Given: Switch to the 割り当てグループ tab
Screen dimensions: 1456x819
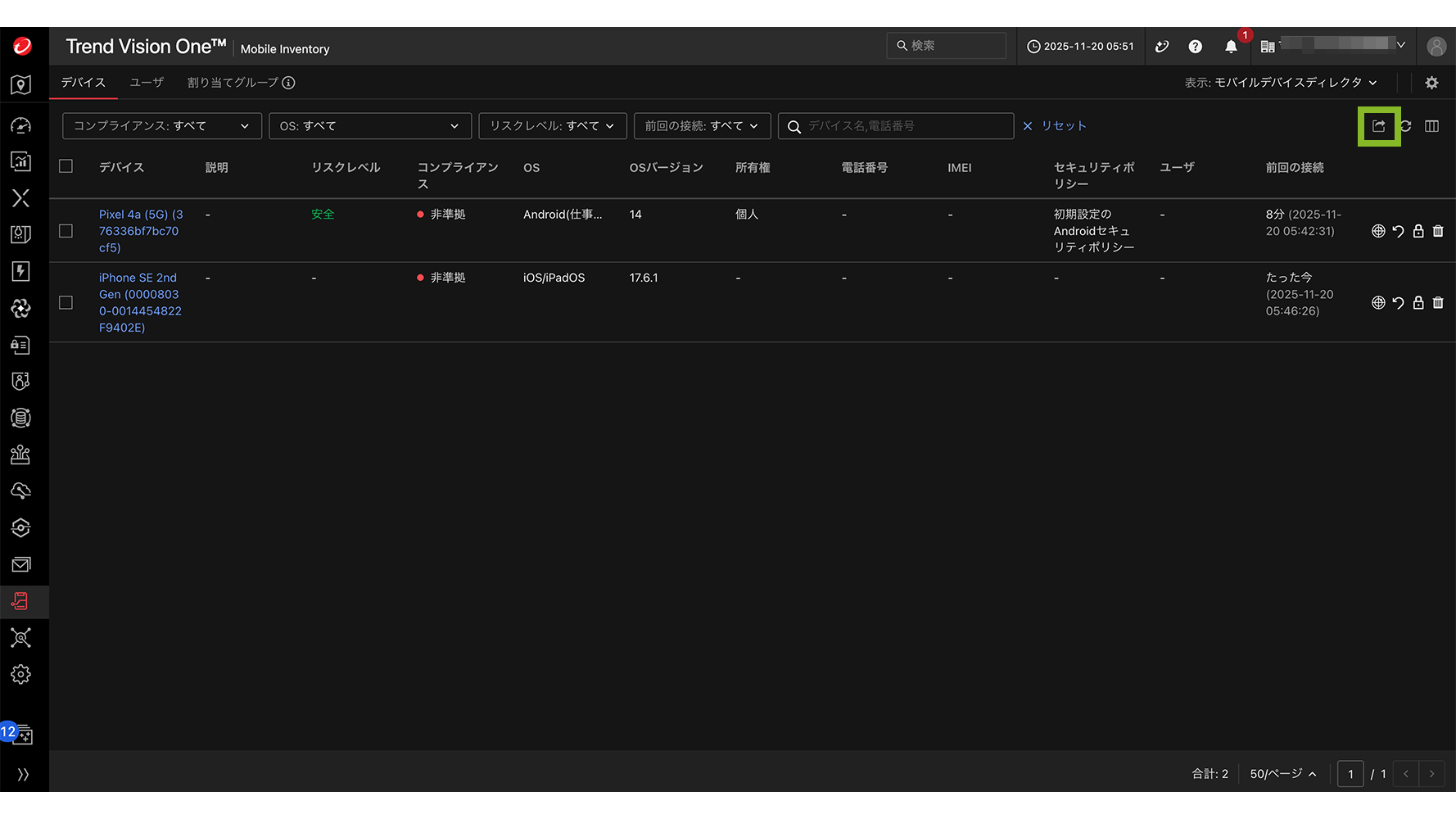Looking at the screenshot, I should coord(233,83).
